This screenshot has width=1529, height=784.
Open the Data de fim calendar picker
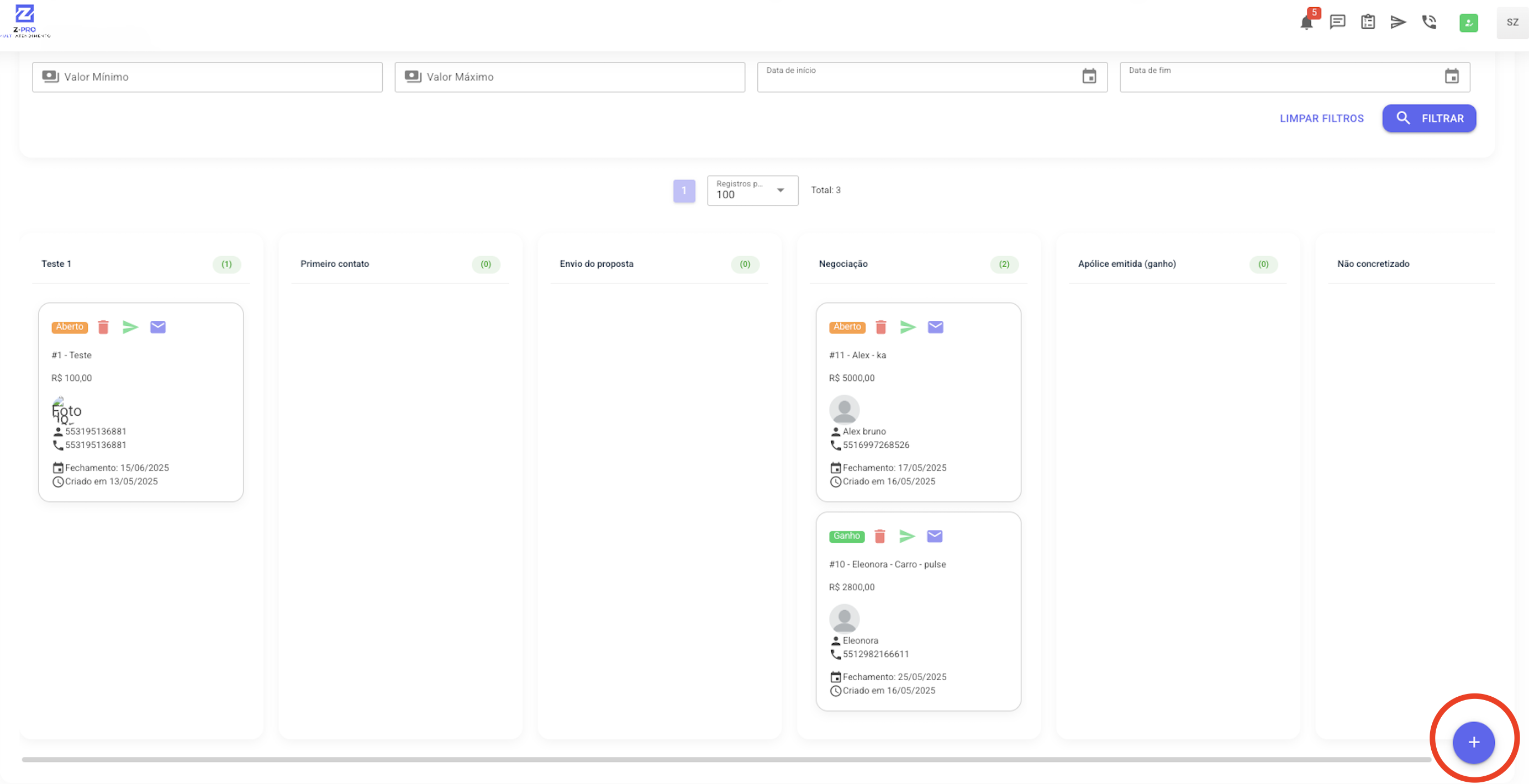click(x=1451, y=77)
